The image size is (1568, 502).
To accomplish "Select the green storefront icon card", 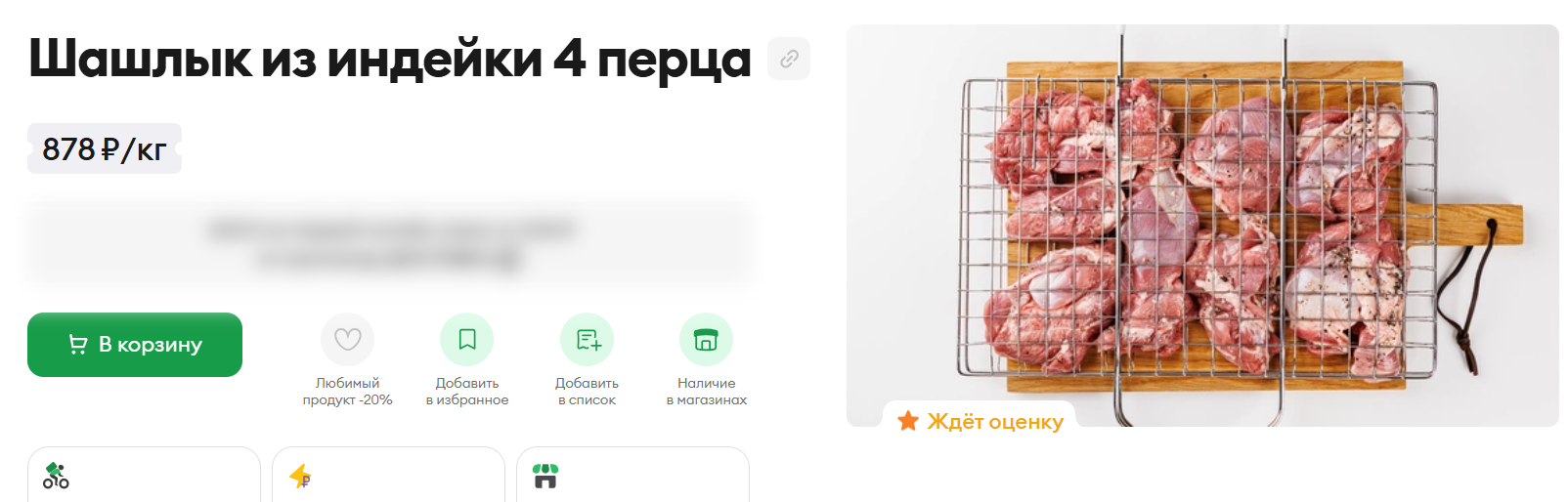I will (x=545, y=476).
